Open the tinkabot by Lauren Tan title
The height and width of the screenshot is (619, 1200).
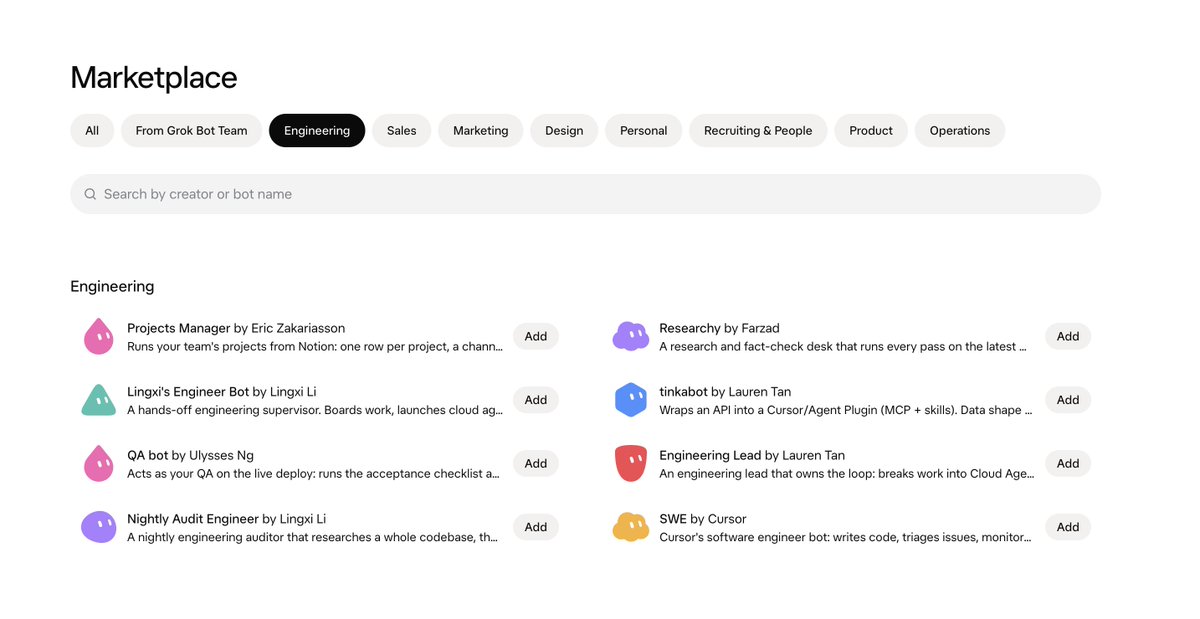coord(725,392)
